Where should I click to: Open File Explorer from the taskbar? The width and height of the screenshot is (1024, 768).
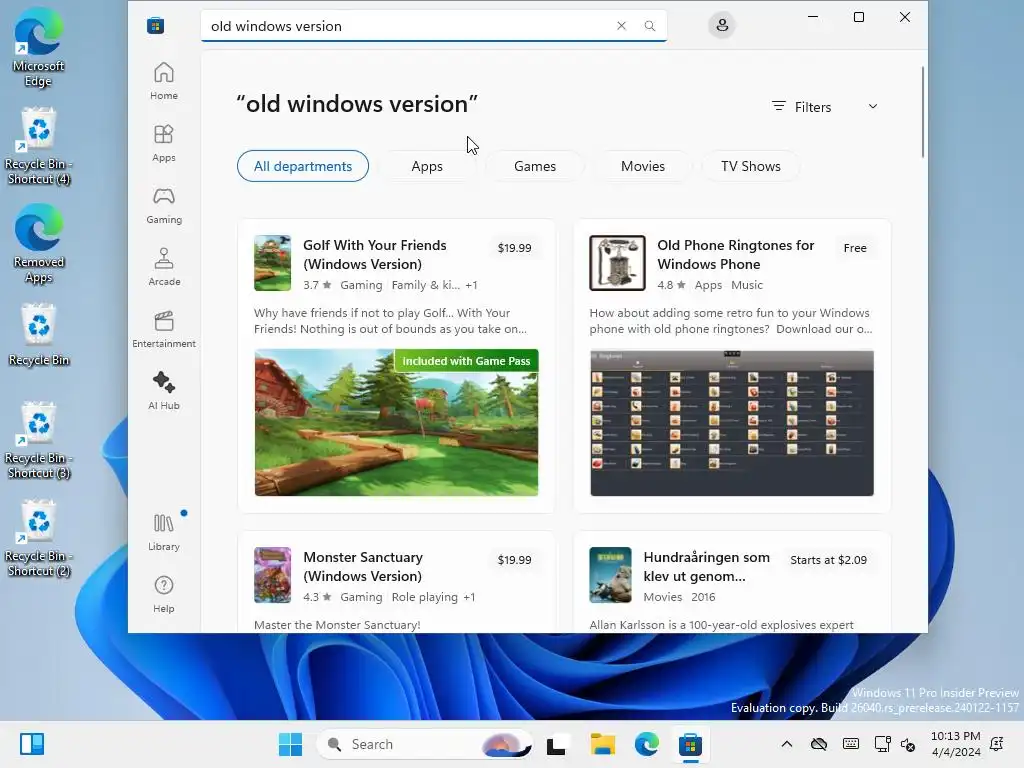[x=603, y=744]
